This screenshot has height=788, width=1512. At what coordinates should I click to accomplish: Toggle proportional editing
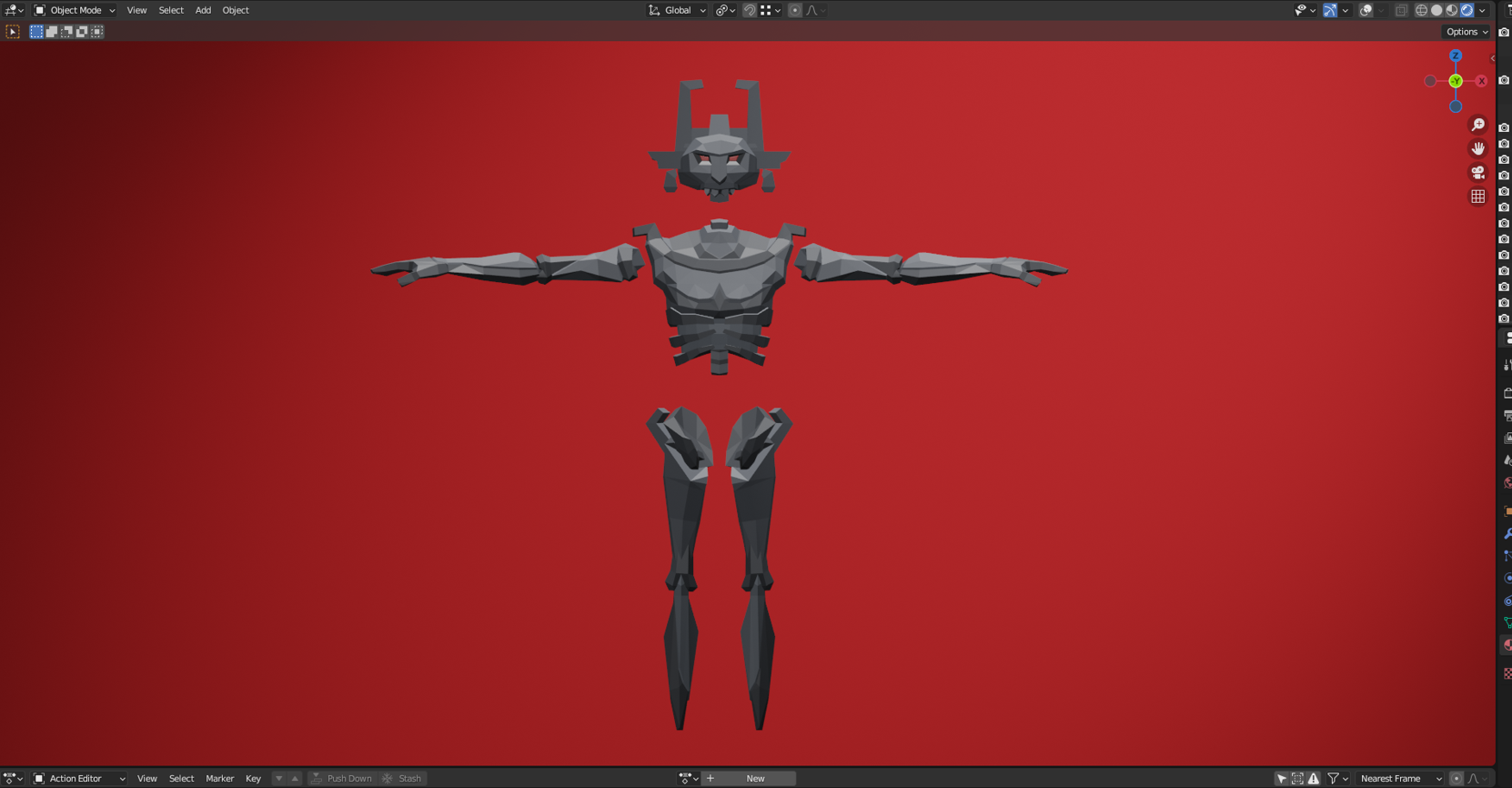pos(795,10)
